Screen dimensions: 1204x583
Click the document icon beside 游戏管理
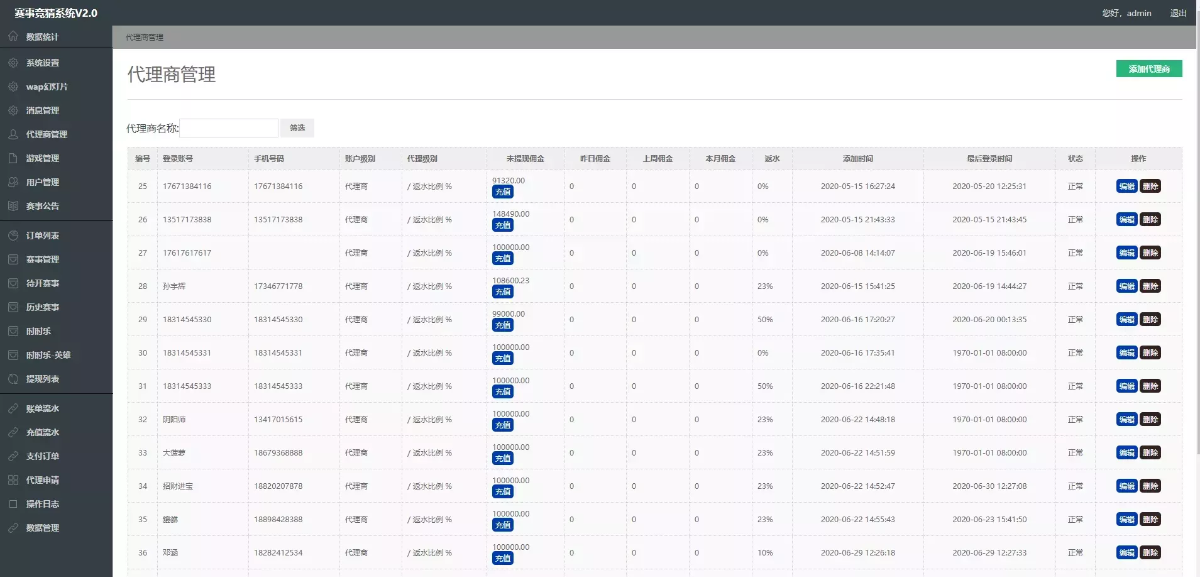coord(13,159)
